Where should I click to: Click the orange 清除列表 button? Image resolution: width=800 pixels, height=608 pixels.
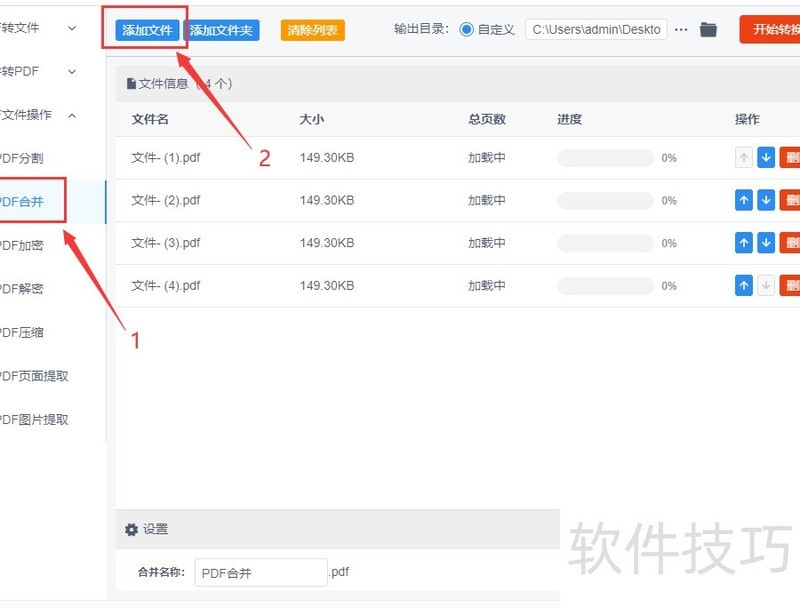coord(313,30)
